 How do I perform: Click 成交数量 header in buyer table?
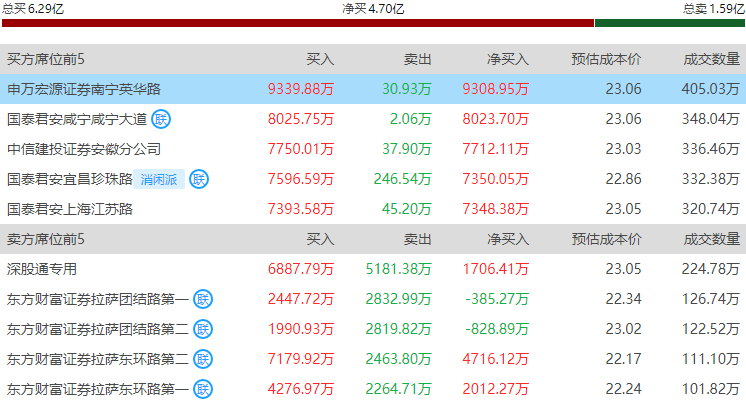[x=712, y=59]
